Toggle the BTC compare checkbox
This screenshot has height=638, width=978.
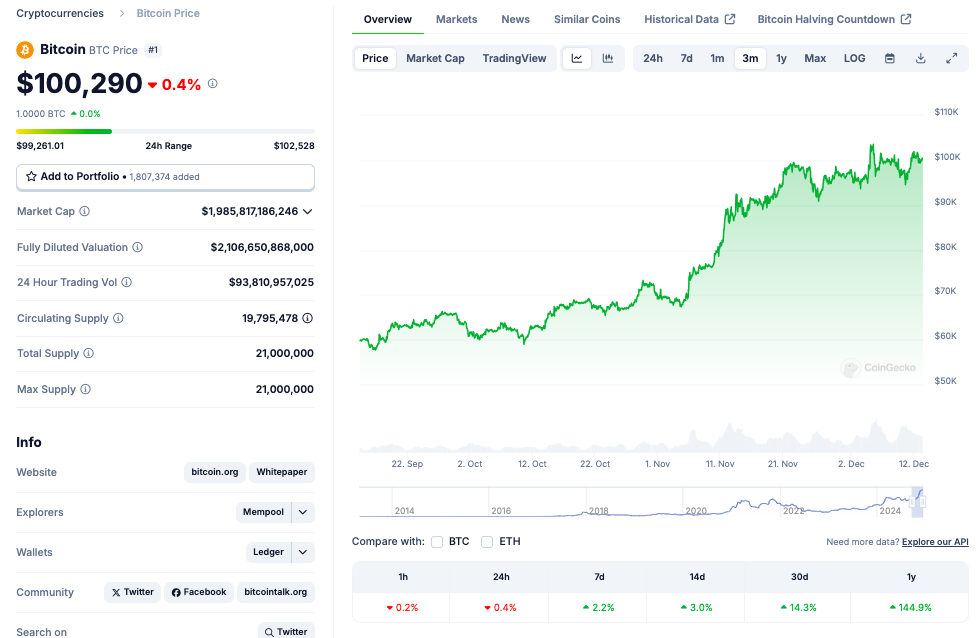pyautogui.click(x=437, y=542)
